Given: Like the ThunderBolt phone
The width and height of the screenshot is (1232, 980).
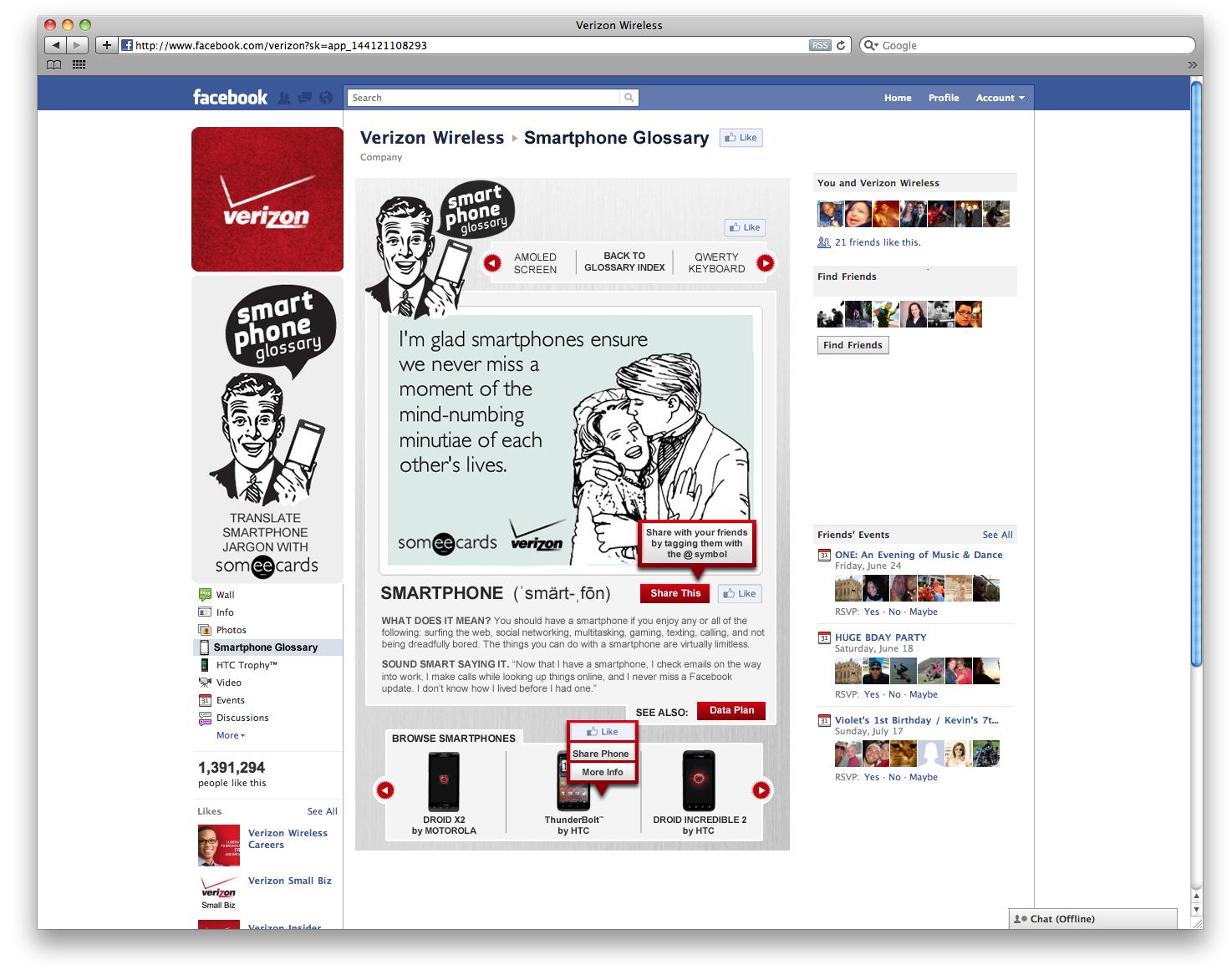Looking at the screenshot, I should 603,732.
